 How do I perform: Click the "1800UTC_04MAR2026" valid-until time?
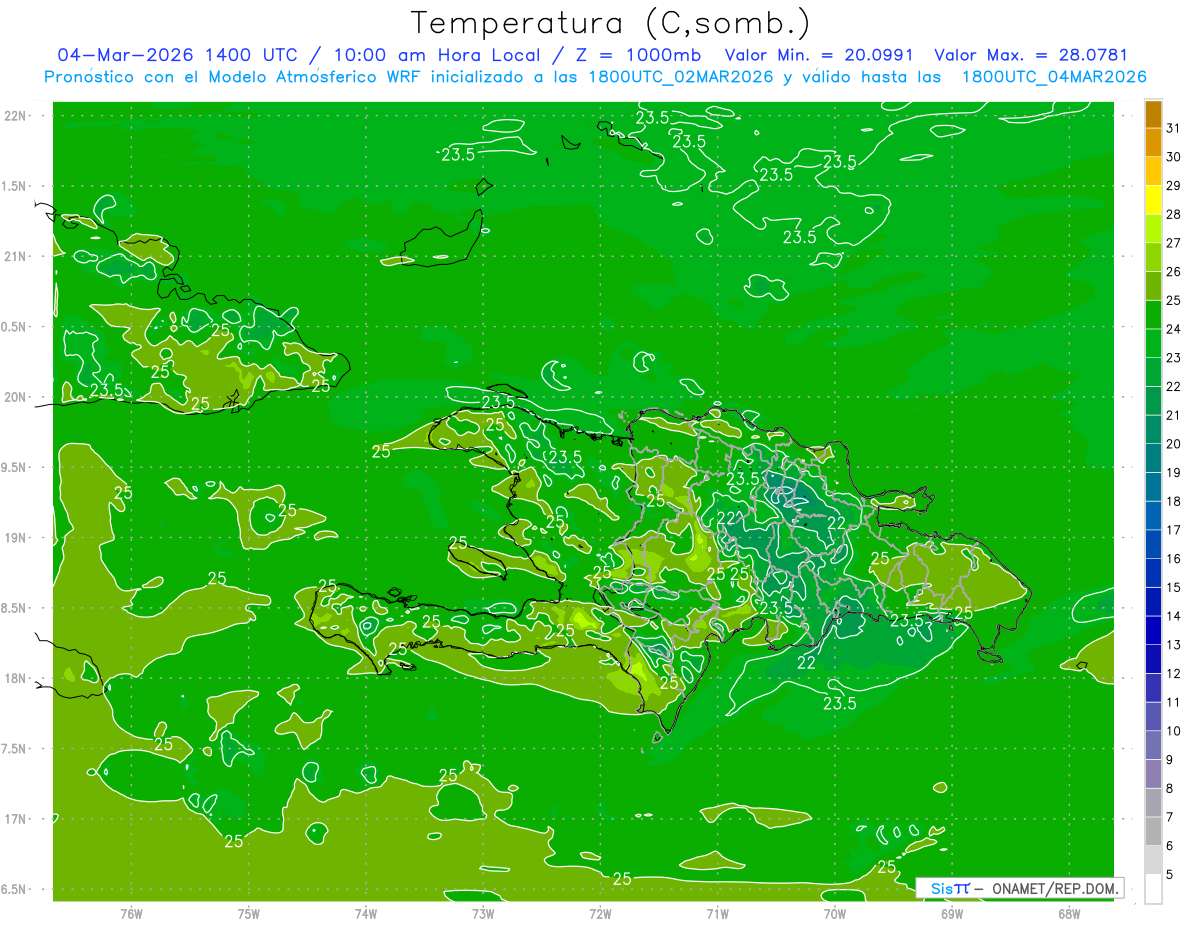point(1053,77)
